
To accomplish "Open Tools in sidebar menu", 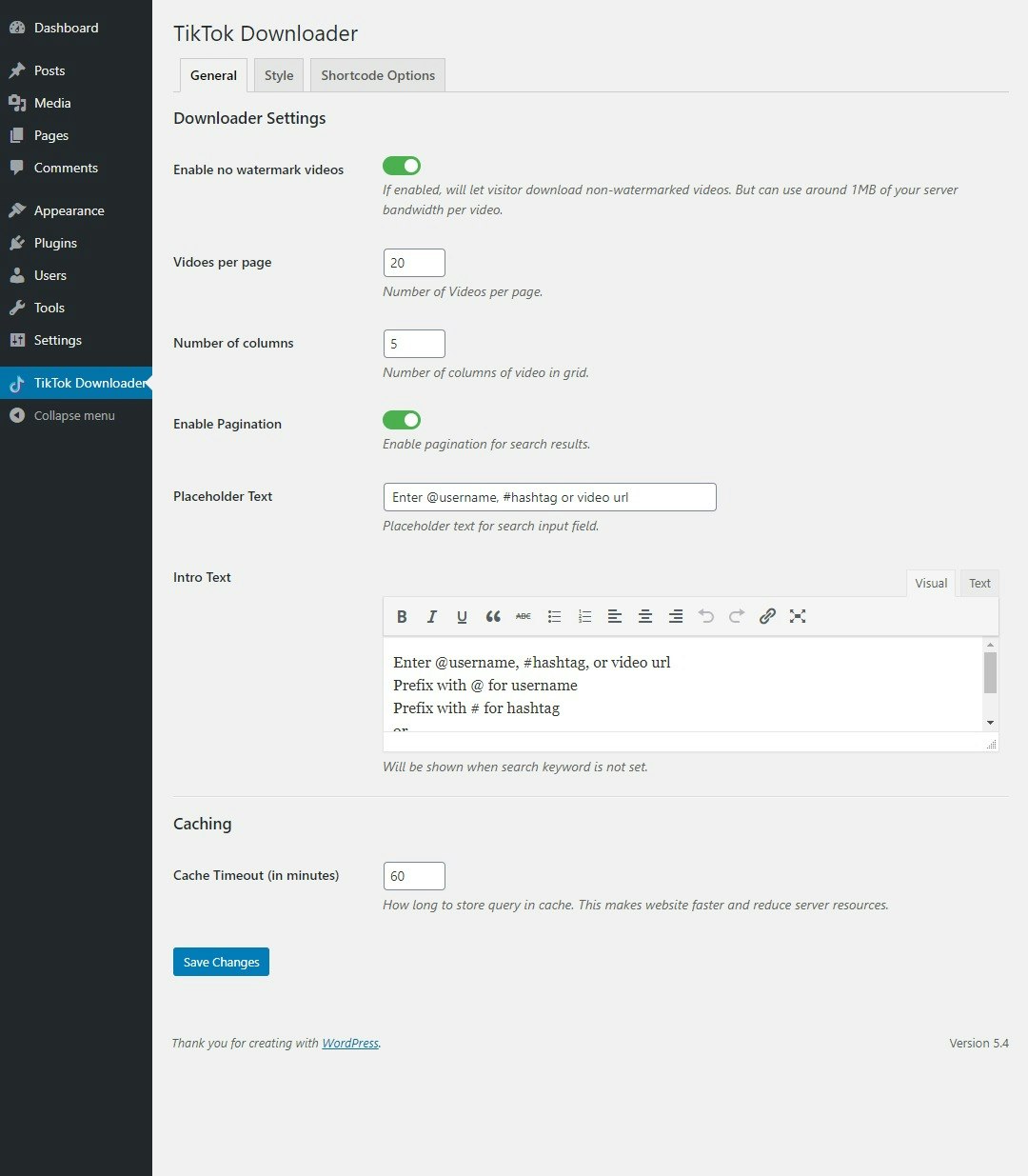I will click(76, 308).
